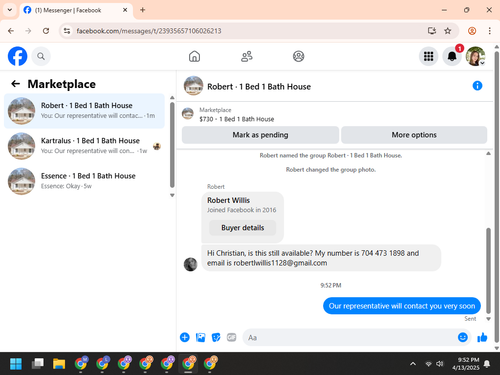500x375 pixels.
Task: Click Robert's sender avatar beside message
Action: [x=190, y=264]
